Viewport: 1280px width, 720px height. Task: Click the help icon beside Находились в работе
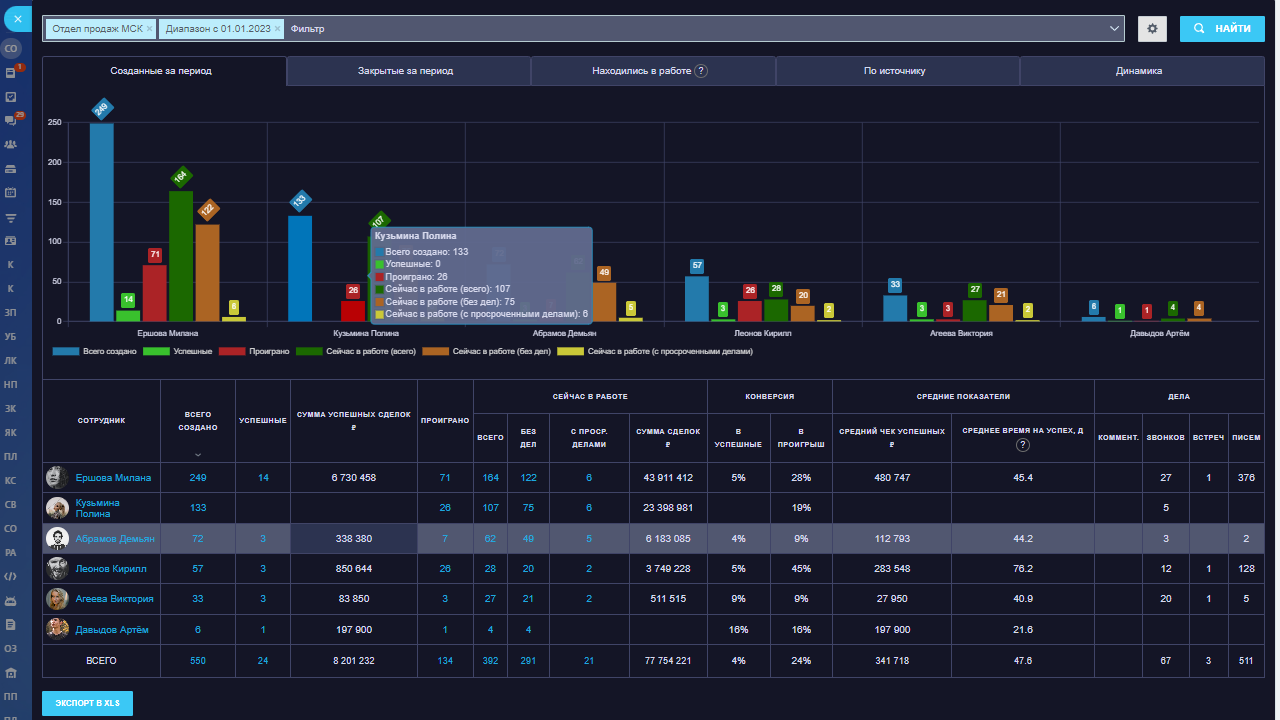pos(702,71)
